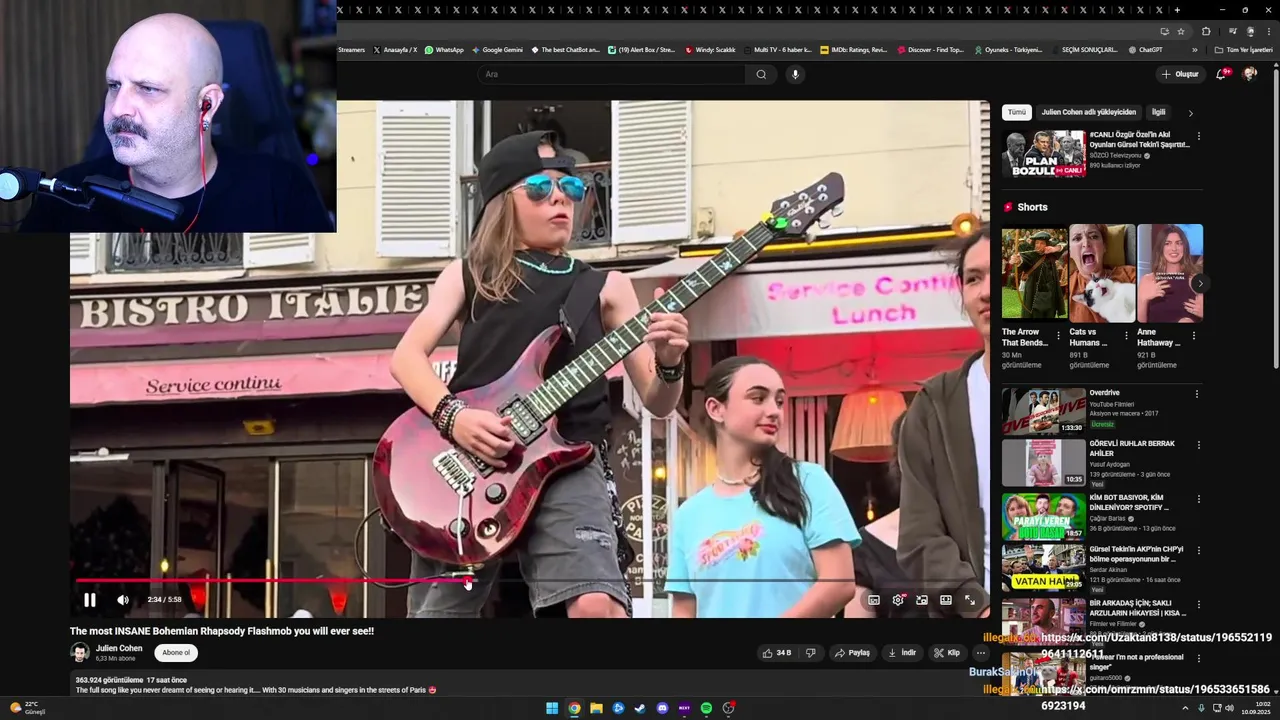The image size is (1280, 720).
Task: Open Steam from the taskbar
Action: pos(640,708)
